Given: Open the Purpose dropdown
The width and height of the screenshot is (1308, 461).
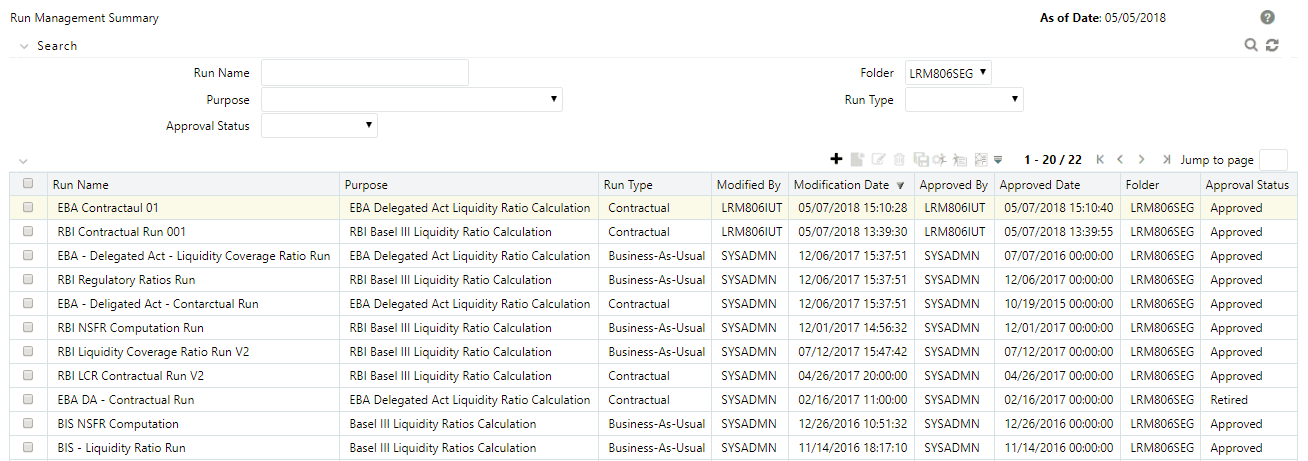Looking at the screenshot, I should click(x=412, y=99).
